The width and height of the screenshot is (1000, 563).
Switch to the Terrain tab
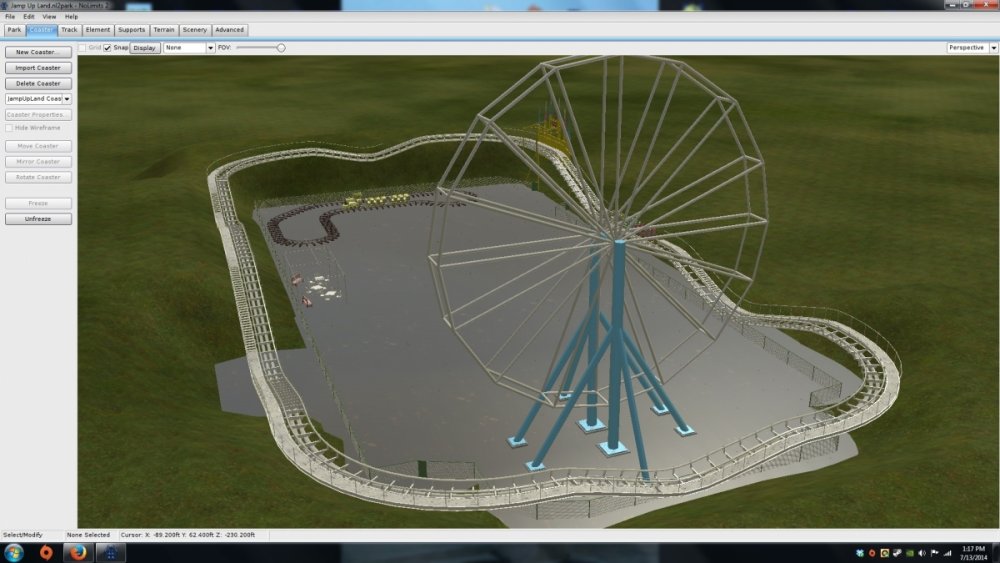(x=163, y=30)
